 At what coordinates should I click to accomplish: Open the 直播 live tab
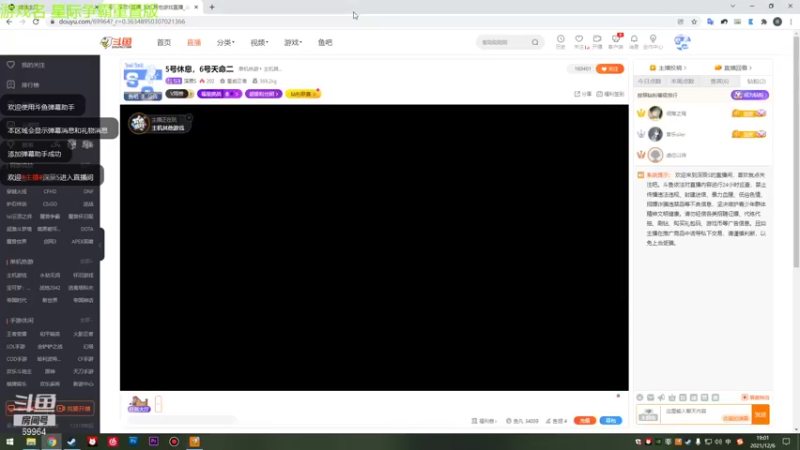(x=194, y=42)
